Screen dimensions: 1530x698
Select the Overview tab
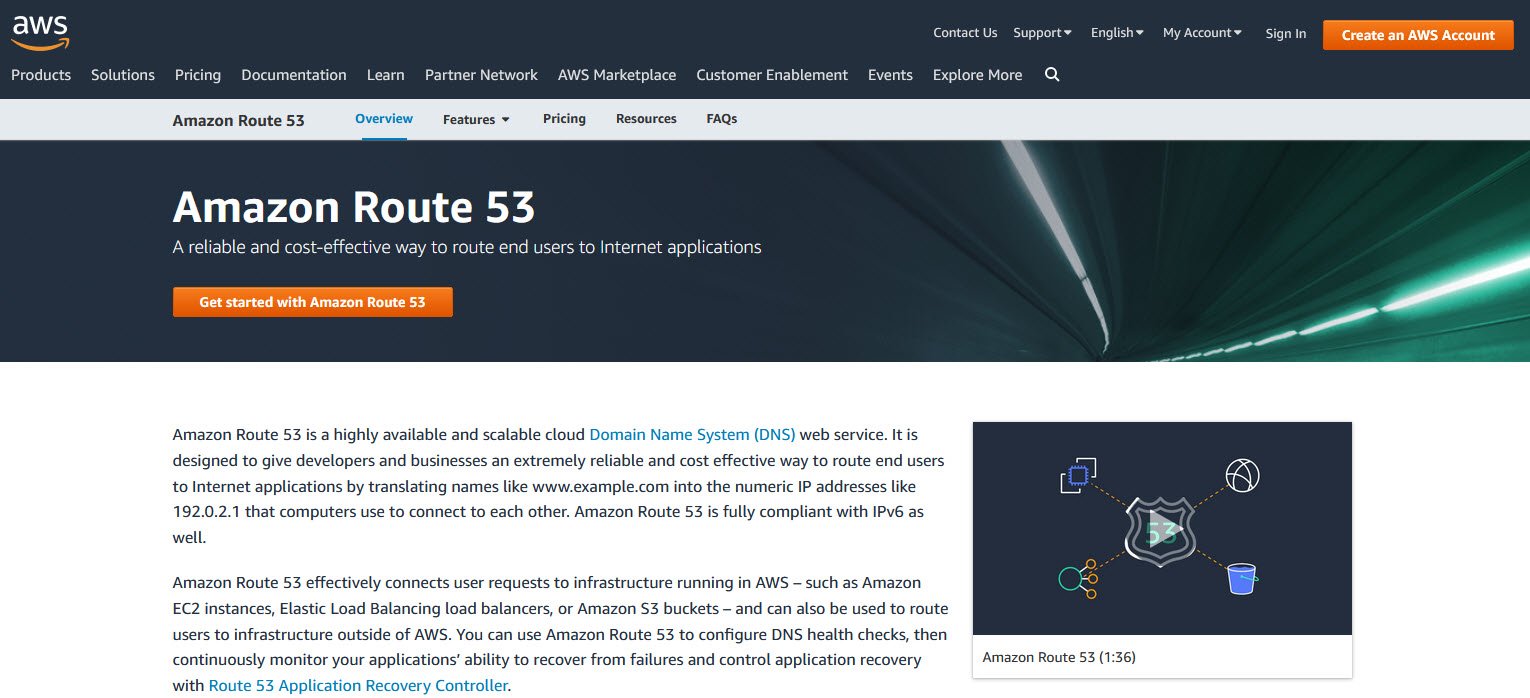[384, 119]
